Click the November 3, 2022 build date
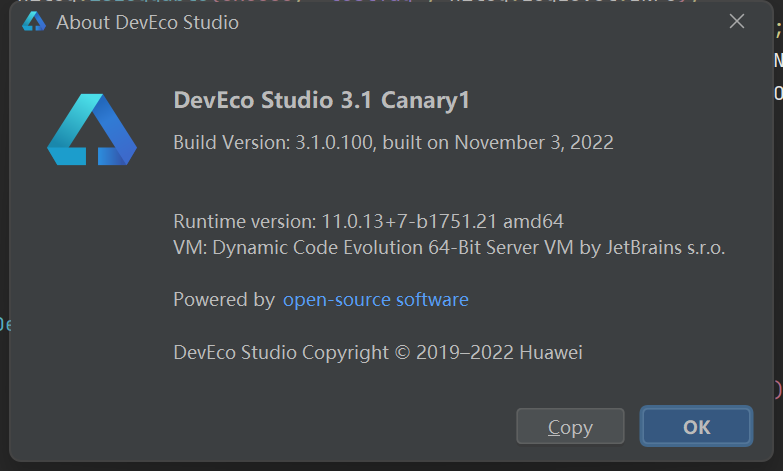Screen dimensions: 783x471 (534, 143)
